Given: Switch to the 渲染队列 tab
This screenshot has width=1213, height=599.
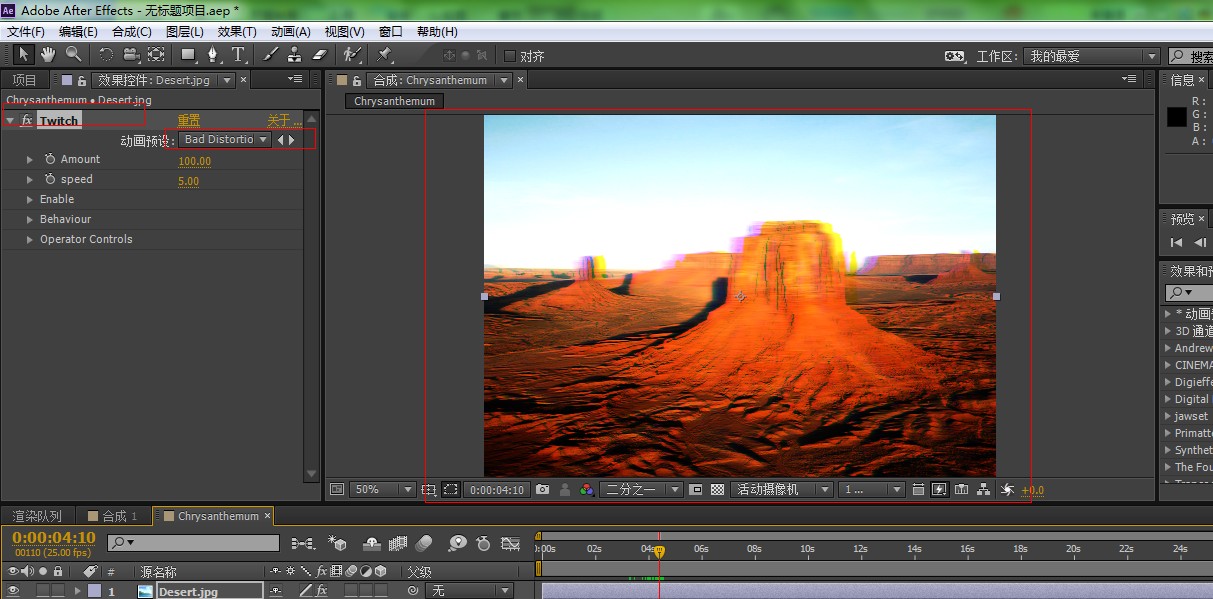Looking at the screenshot, I should pos(37,517).
